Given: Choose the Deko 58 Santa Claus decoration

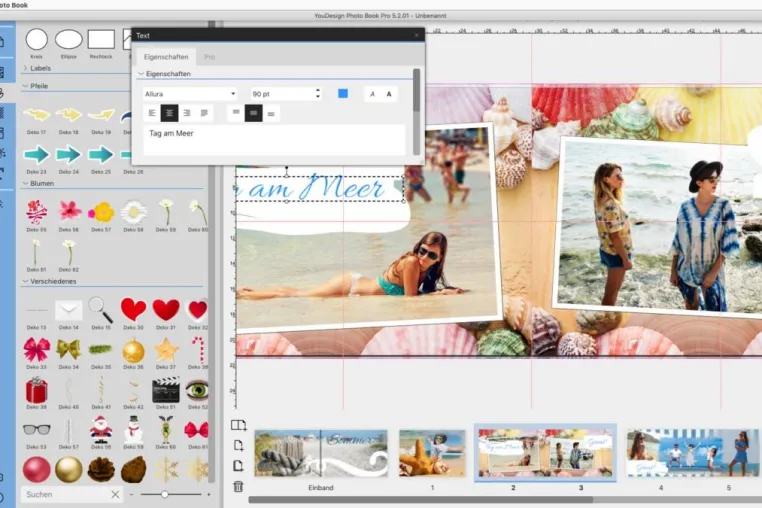Looking at the screenshot, I should pos(101,429).
